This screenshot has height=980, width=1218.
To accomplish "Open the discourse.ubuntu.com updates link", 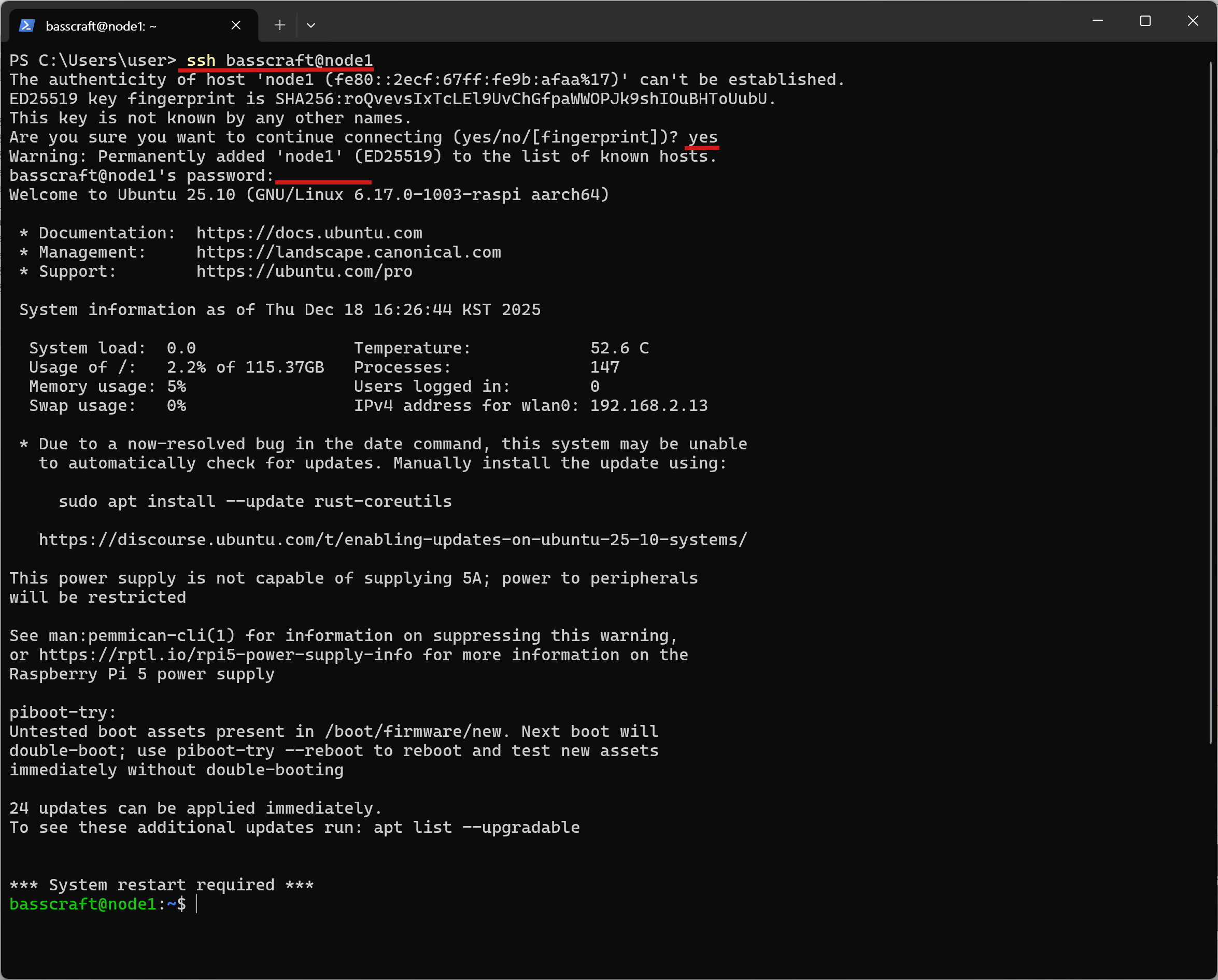I will (x=393, y=539).
